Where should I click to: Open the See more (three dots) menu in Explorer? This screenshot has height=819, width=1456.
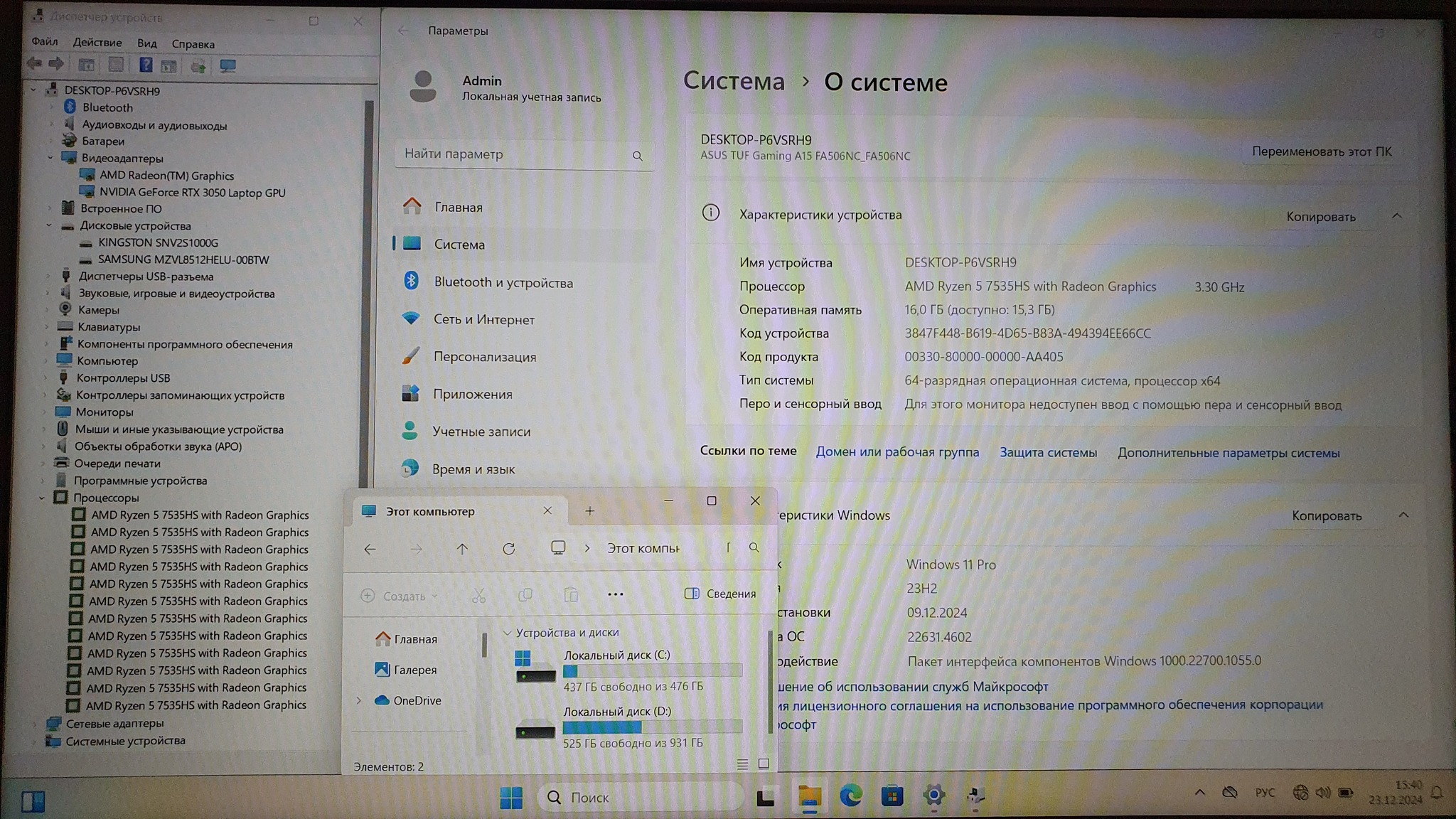click(616, 594)
